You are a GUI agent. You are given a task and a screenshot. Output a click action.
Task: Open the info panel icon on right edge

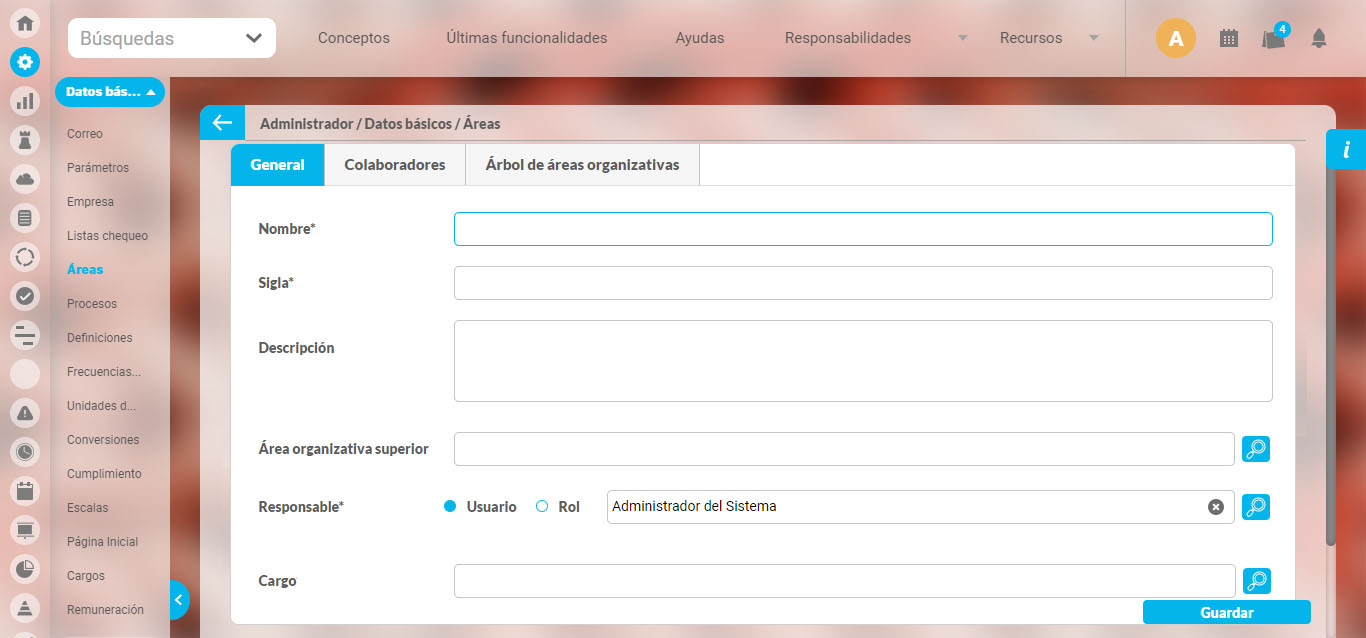[x=1346, y=150]
